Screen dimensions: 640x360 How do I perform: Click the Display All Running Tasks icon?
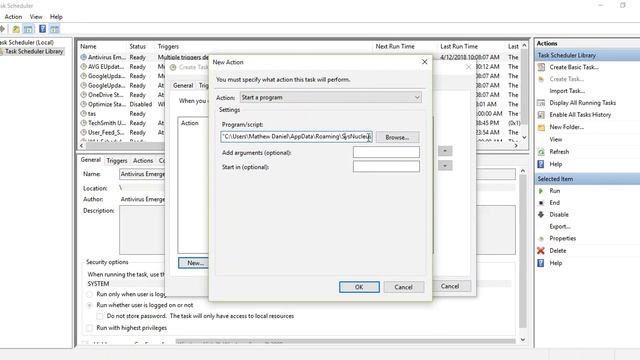coord(541,103)
